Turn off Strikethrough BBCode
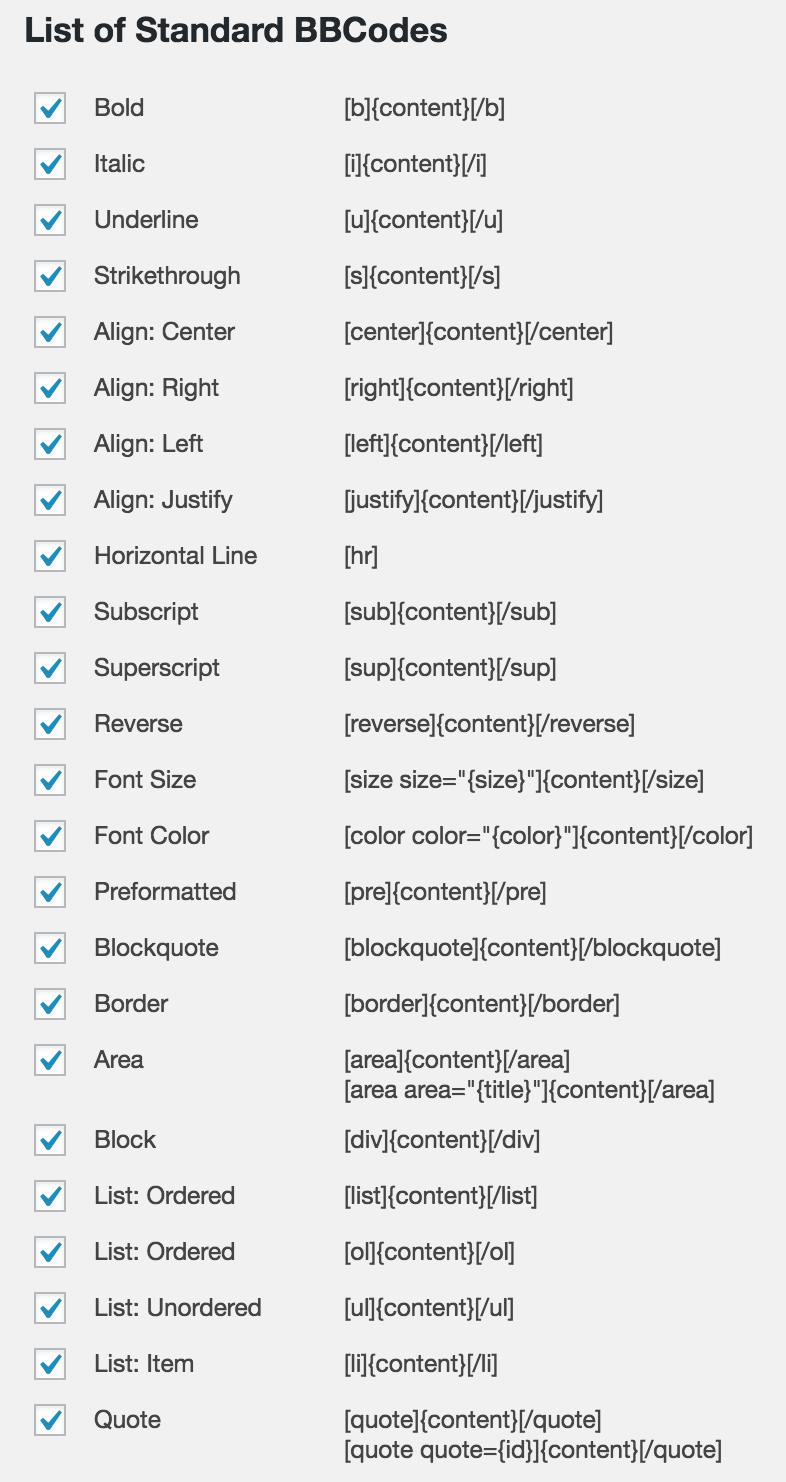 [50, 276]
